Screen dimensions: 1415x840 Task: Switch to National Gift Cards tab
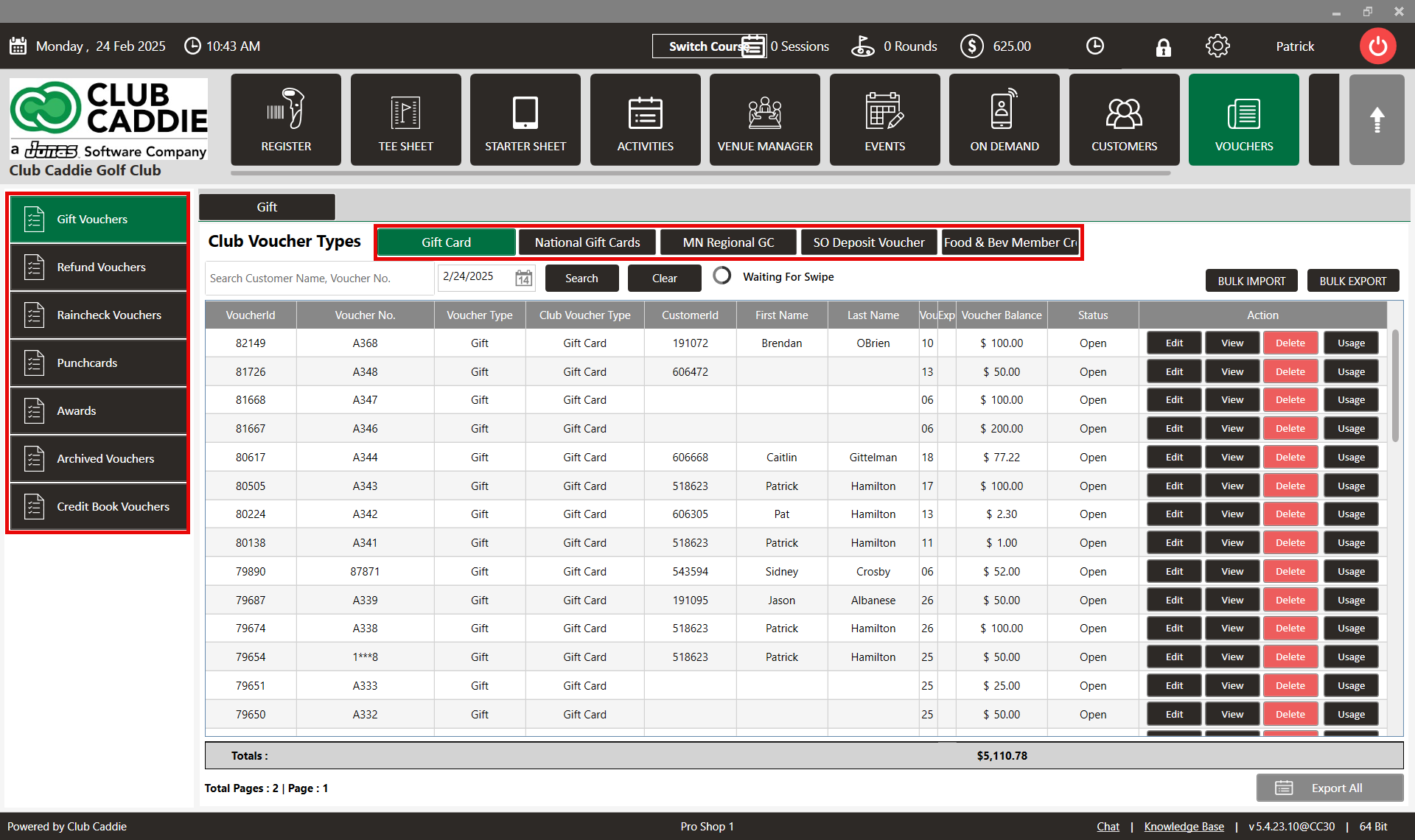[x=587, y=242]
